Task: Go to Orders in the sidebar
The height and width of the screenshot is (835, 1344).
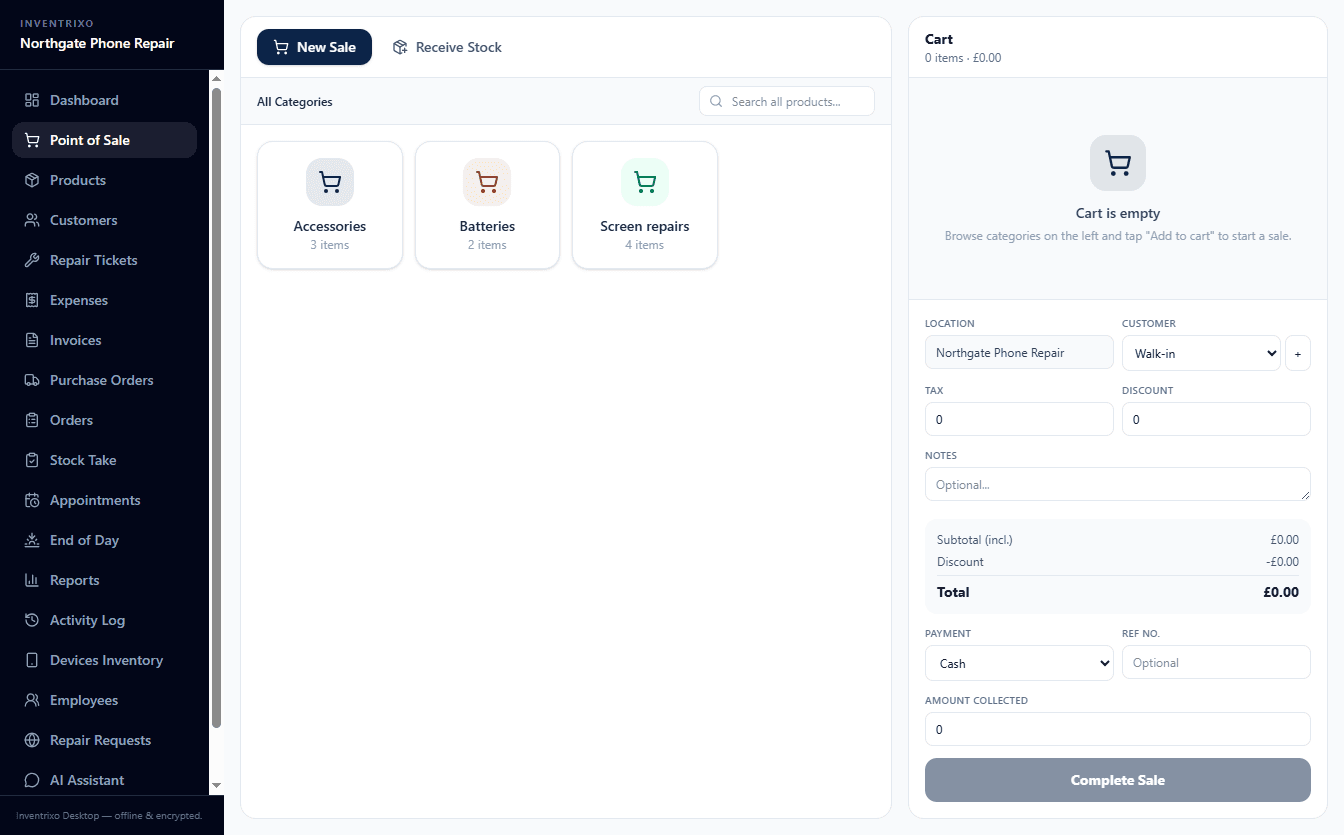Action: pyautogui.click(x=104, y=420)
